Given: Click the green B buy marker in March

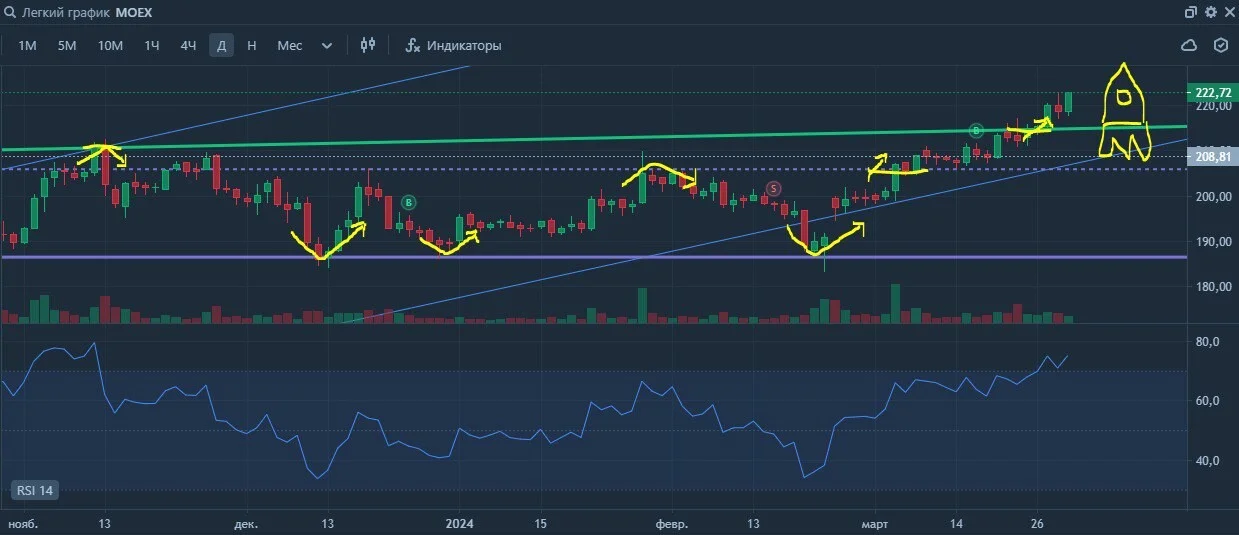Looking at the screenshot, I should pos(977,130).
